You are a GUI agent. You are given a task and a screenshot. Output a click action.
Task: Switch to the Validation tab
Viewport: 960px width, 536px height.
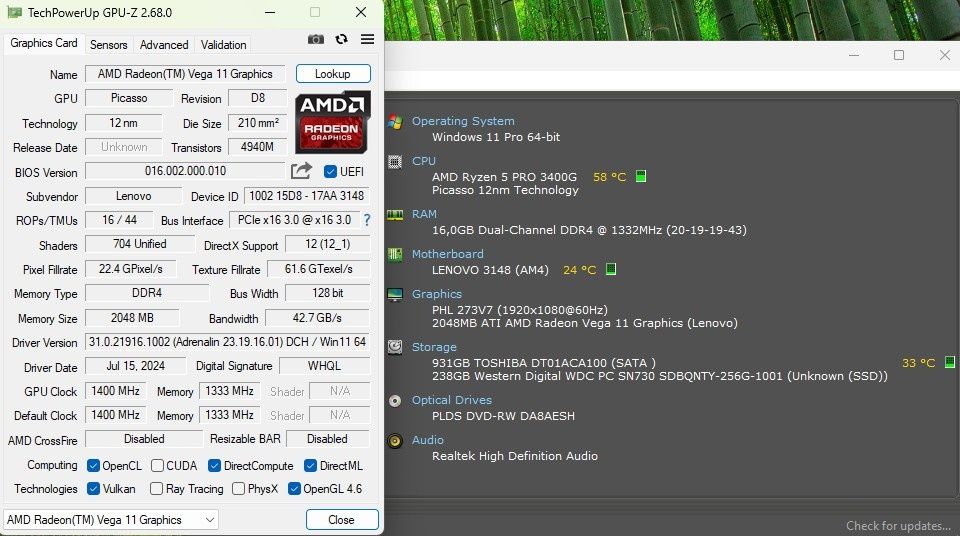point(223,45)
